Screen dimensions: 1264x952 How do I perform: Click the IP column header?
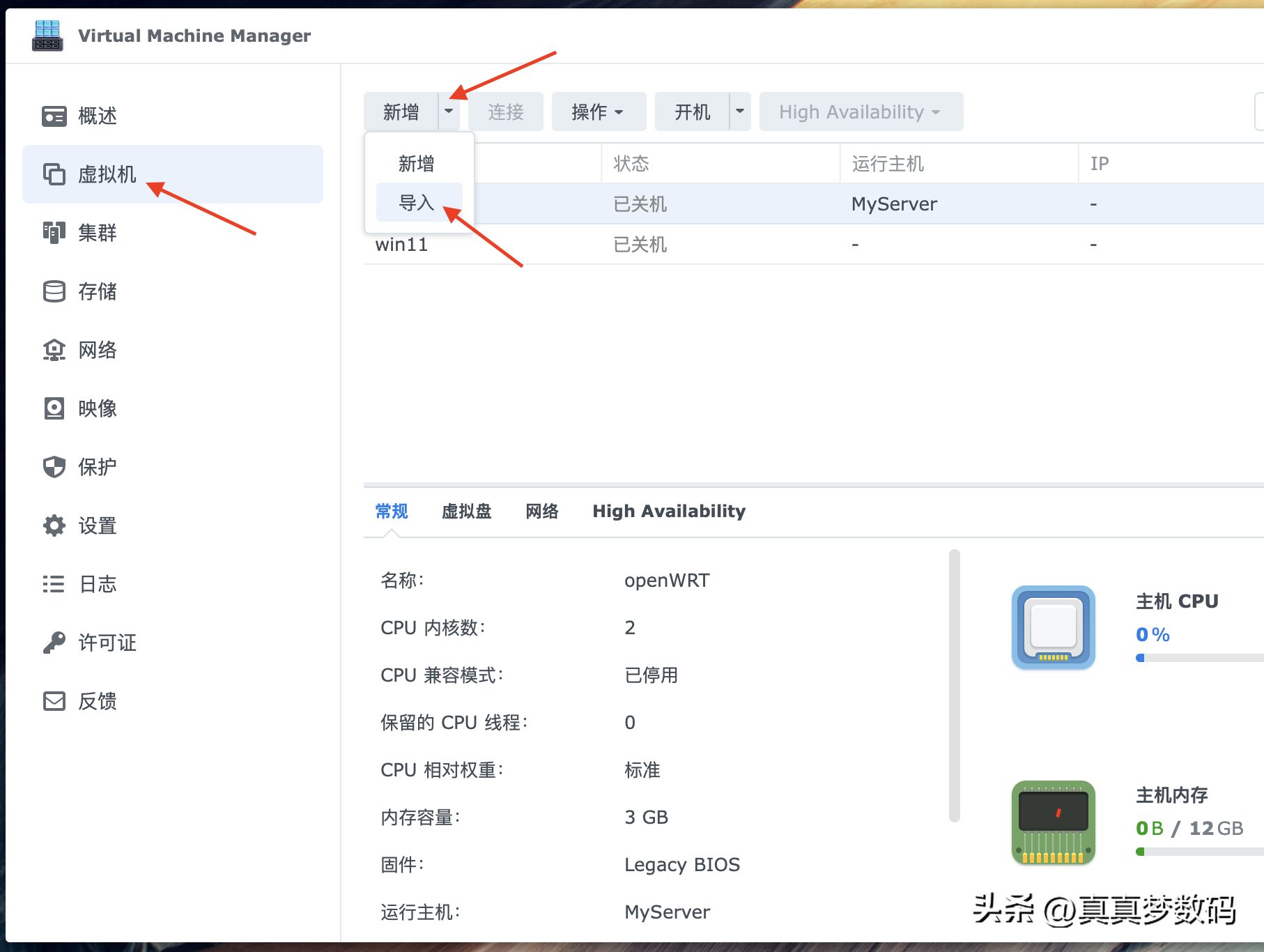(x=1171, y=164)
